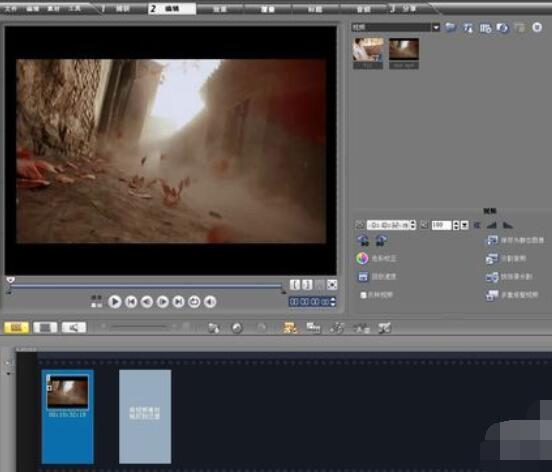Viewport: 552px width, 472px height.
Task: Enable the Reverse Video checkbox
Action: [363, 295]
